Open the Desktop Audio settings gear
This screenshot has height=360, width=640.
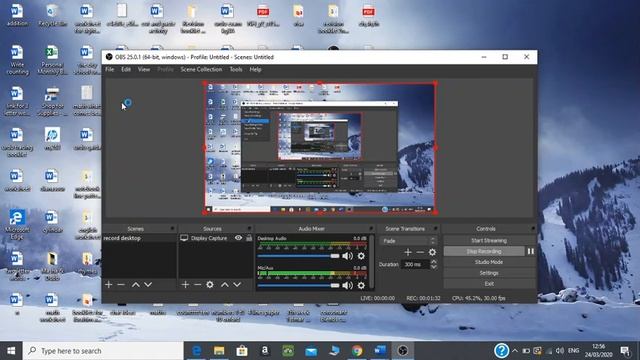(x=361, y=256)
